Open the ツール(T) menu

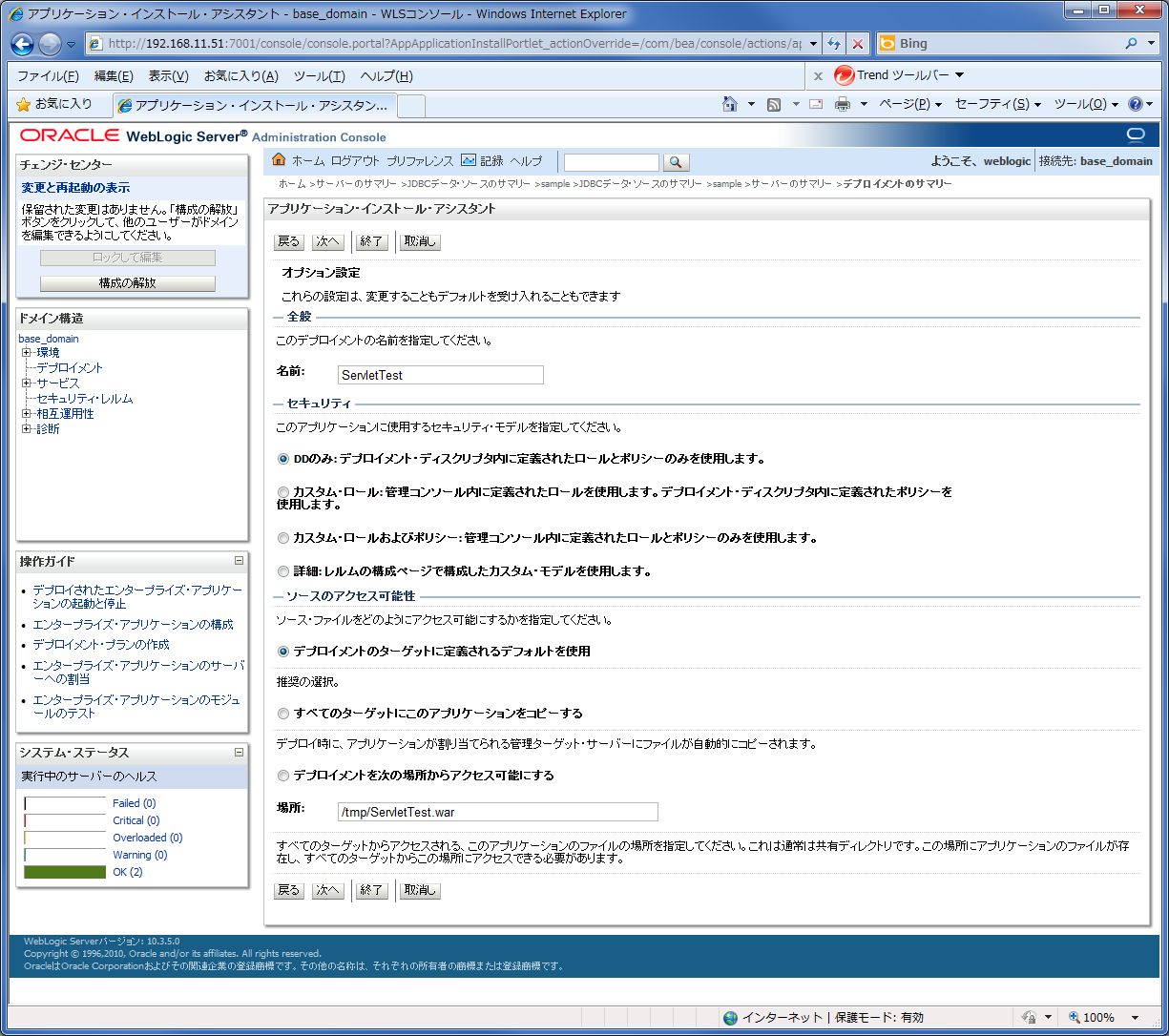(x=320, y=76)
